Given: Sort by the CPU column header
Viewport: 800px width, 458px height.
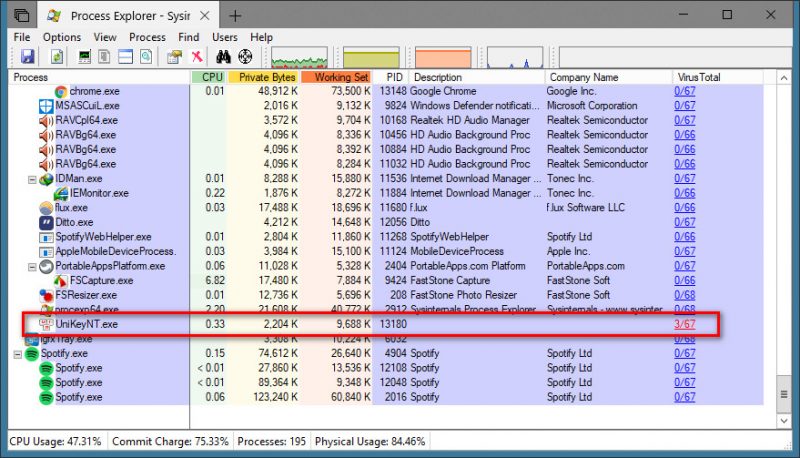Looking at the screenshot, I should pos(208,77).
